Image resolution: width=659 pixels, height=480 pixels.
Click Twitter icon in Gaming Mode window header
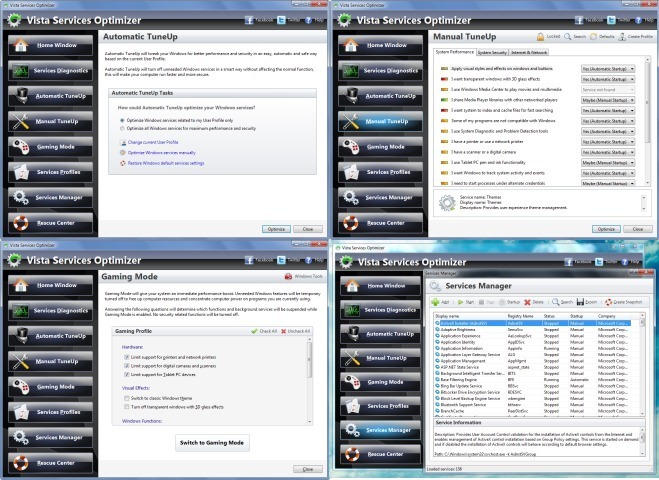pyautogui.click(x=281, y=260)
